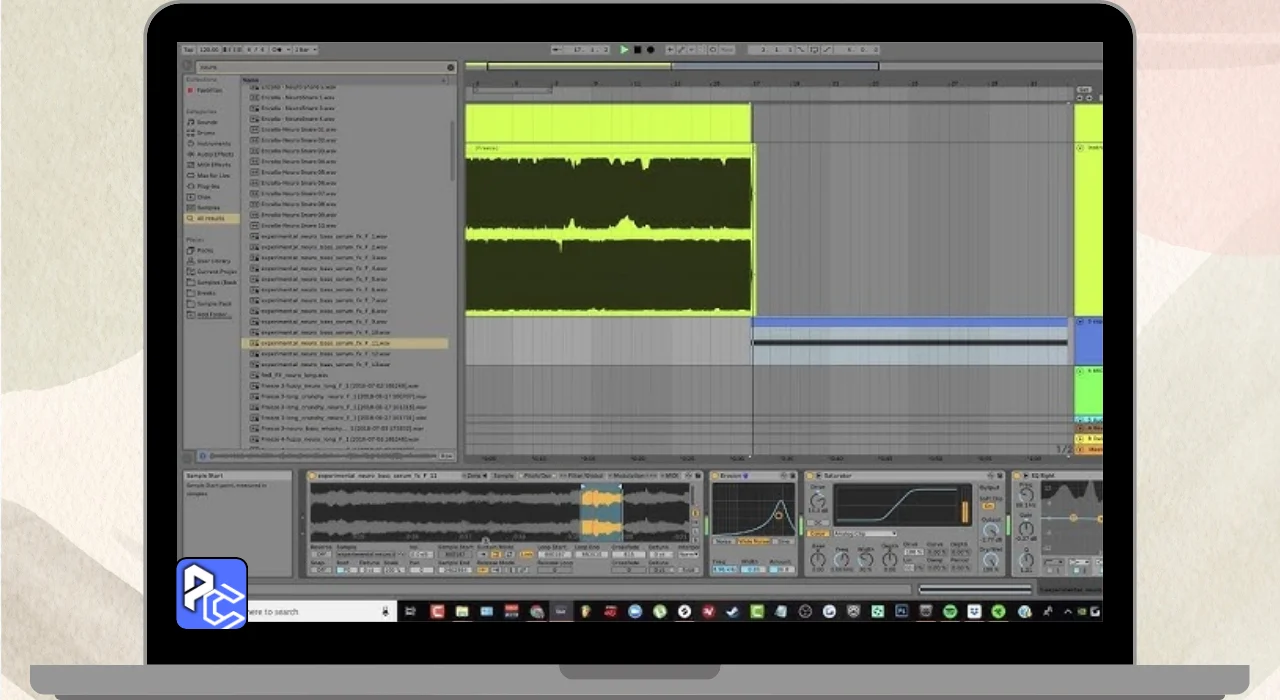Click the Spotify icon in Windows taskbar
Screen dimensions: 1280x700
tap(949, 611)
